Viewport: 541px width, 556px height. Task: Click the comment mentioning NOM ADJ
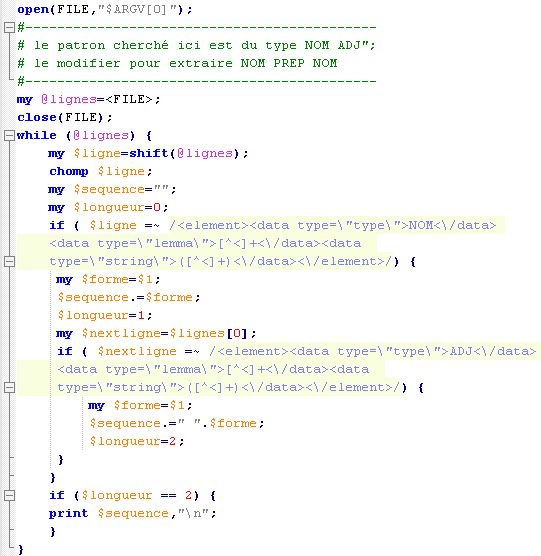click(196, 45)
